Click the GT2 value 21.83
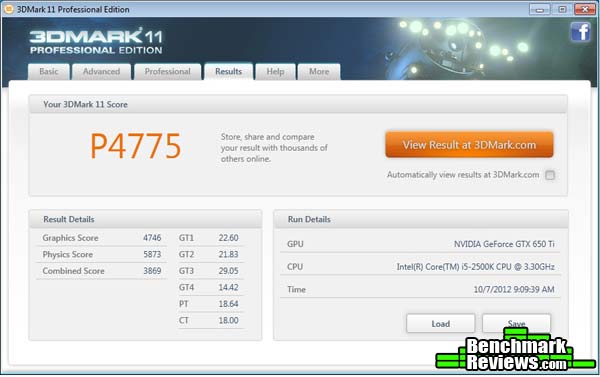The width and height of the screenshot is (600, 377). coord(228,254)
